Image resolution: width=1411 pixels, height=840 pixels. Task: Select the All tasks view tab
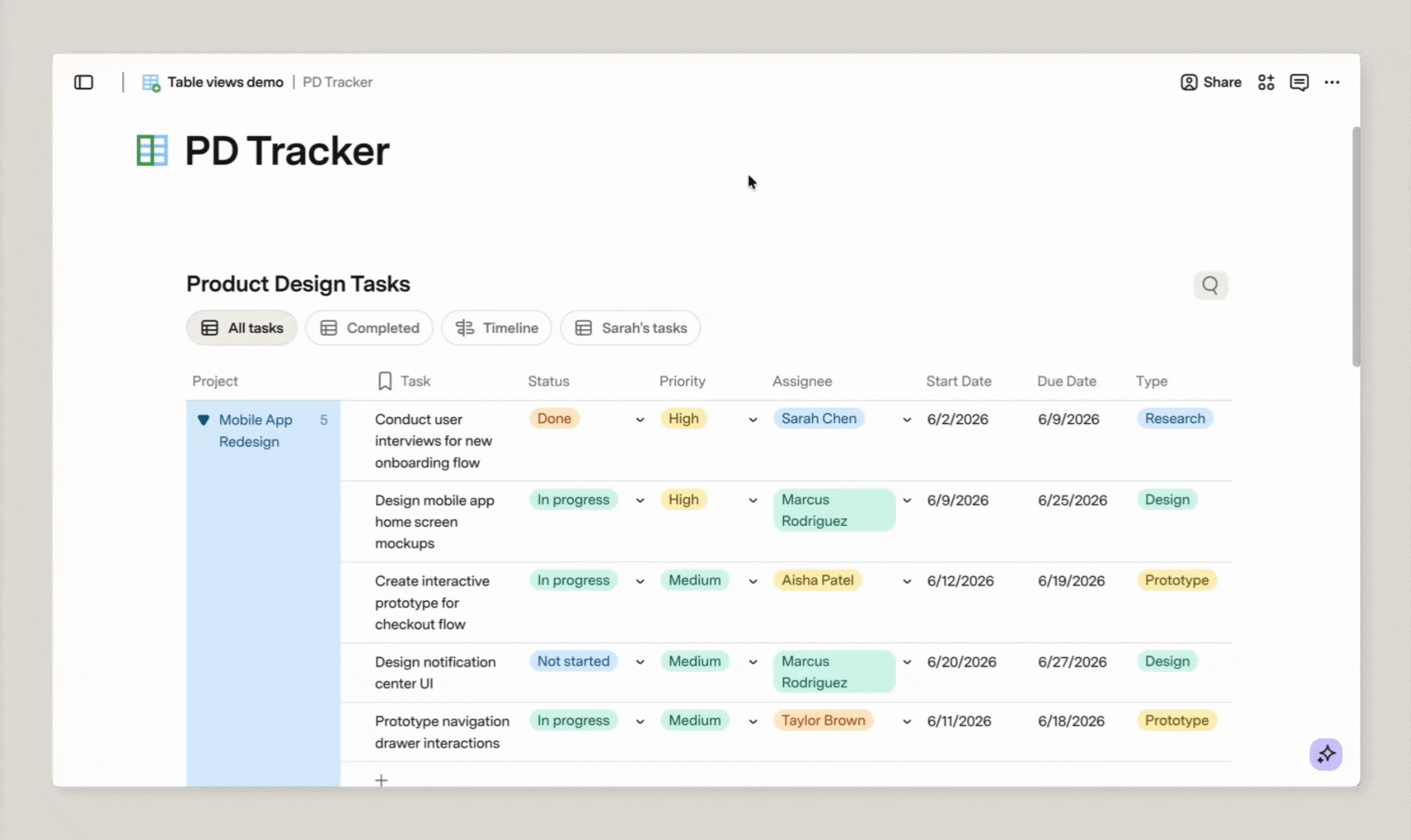pyautogui.click(x=242, y=328)
